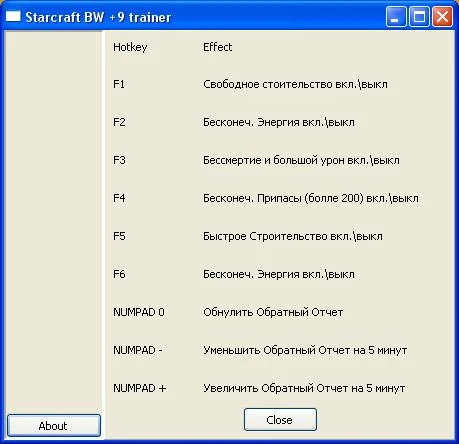Image resolution: width=459 pixels, height=444 pixels.
Task: Click 'Бессмертие и большой урон' text
Action: tap(274, 160)
